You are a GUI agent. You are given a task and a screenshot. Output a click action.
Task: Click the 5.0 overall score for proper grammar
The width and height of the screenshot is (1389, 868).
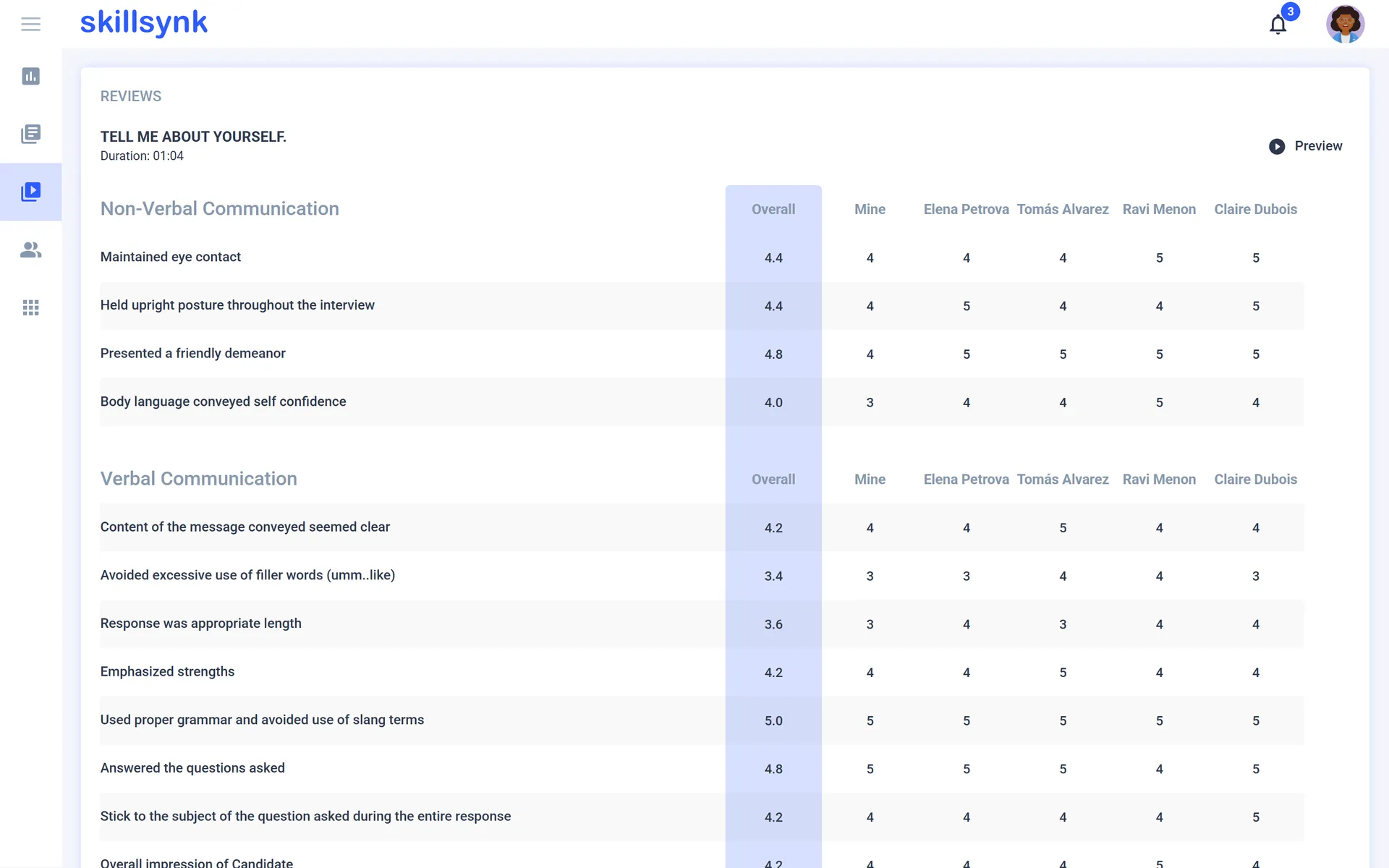[x=773, y=721]
